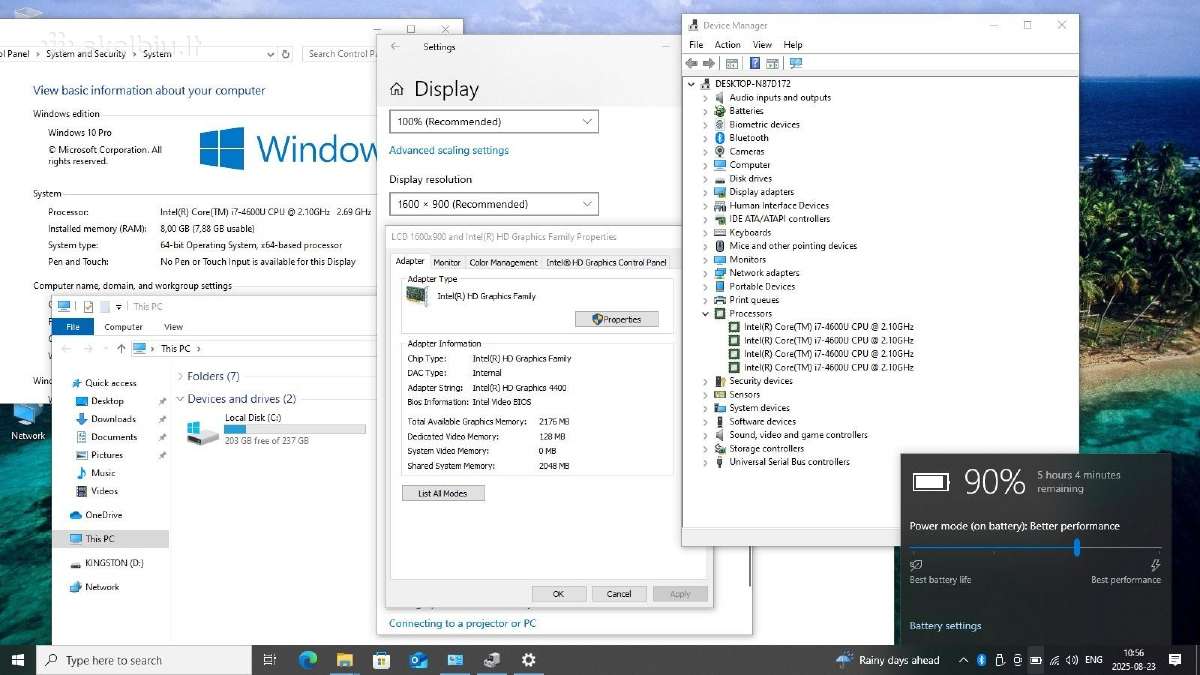The width and height of the screenshot is (1200, 675).
Task: Click the Settings gear on the taskbar
Action: [529, 660]
